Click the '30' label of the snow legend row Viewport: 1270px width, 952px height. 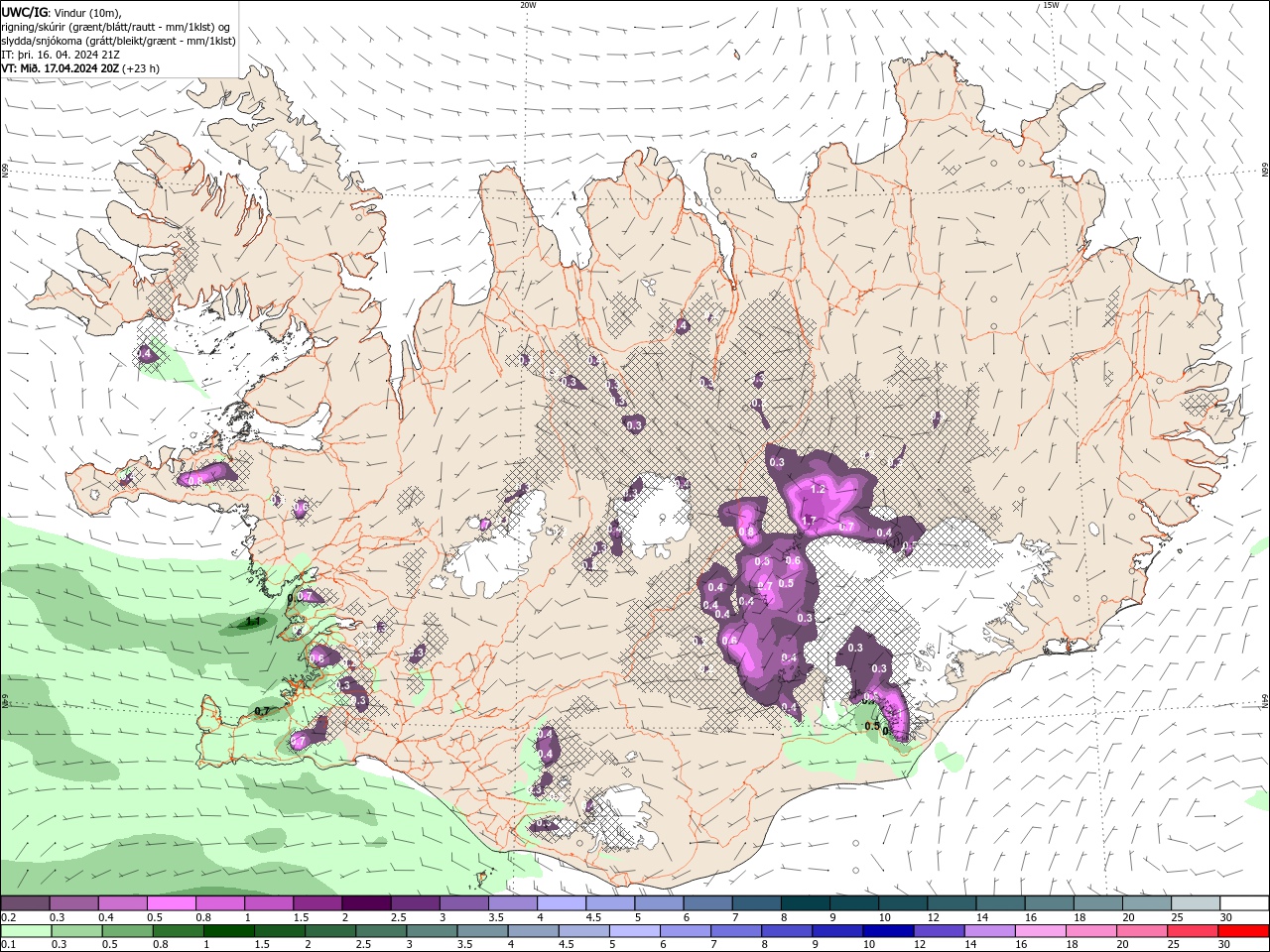click(x=1224, y=917)
